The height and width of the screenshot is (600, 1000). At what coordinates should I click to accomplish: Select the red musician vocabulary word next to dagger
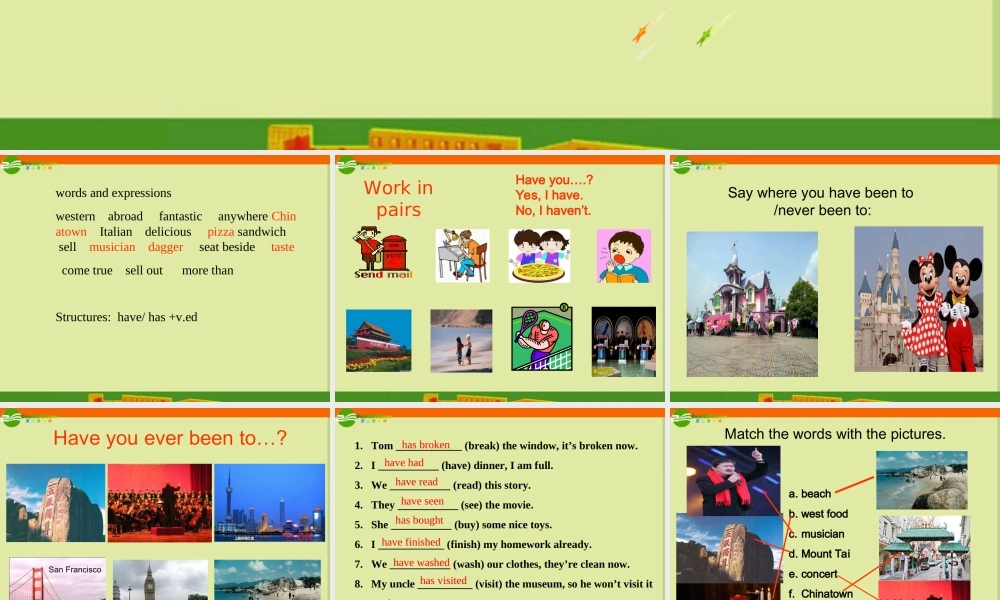[x=112, y=247]
